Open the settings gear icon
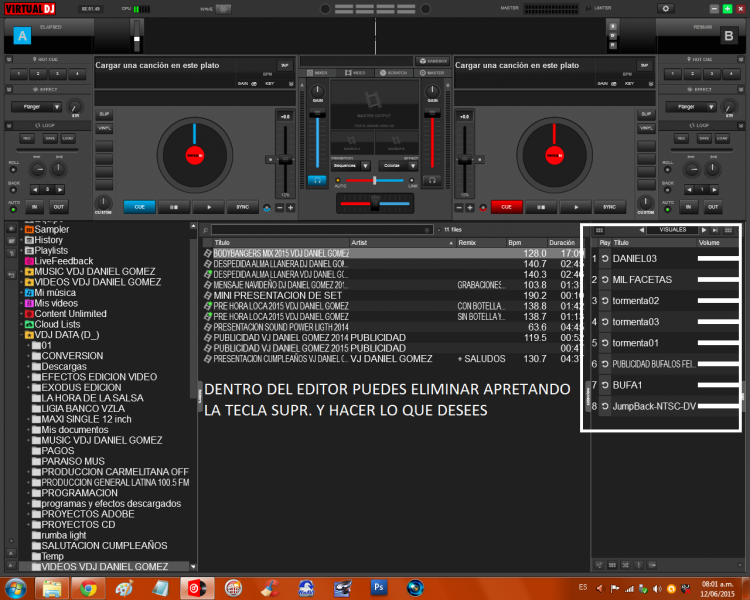This screenshot has height=600, width=750. click(665, 9)
